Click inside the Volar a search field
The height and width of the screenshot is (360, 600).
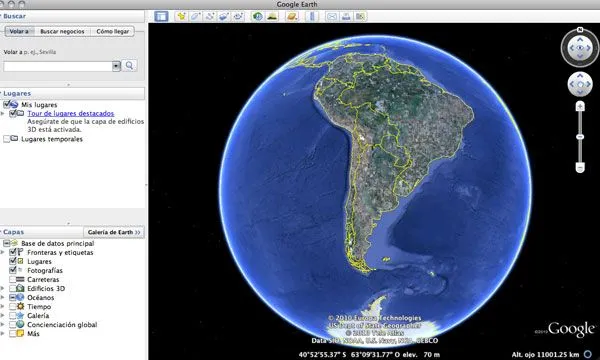58,66
